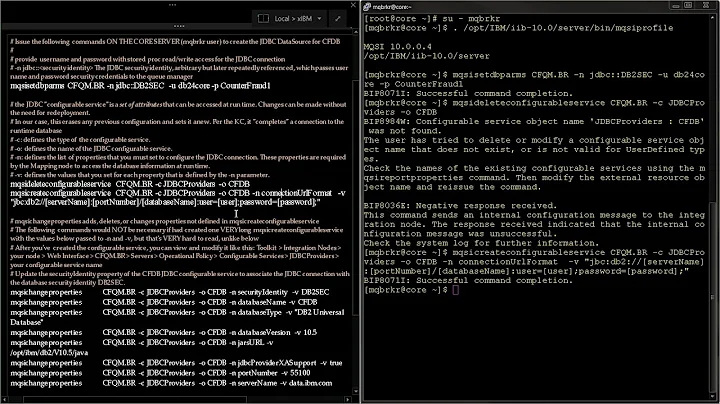
Task: Click the mqbrkr@core terminal title text
Action: 392,7
